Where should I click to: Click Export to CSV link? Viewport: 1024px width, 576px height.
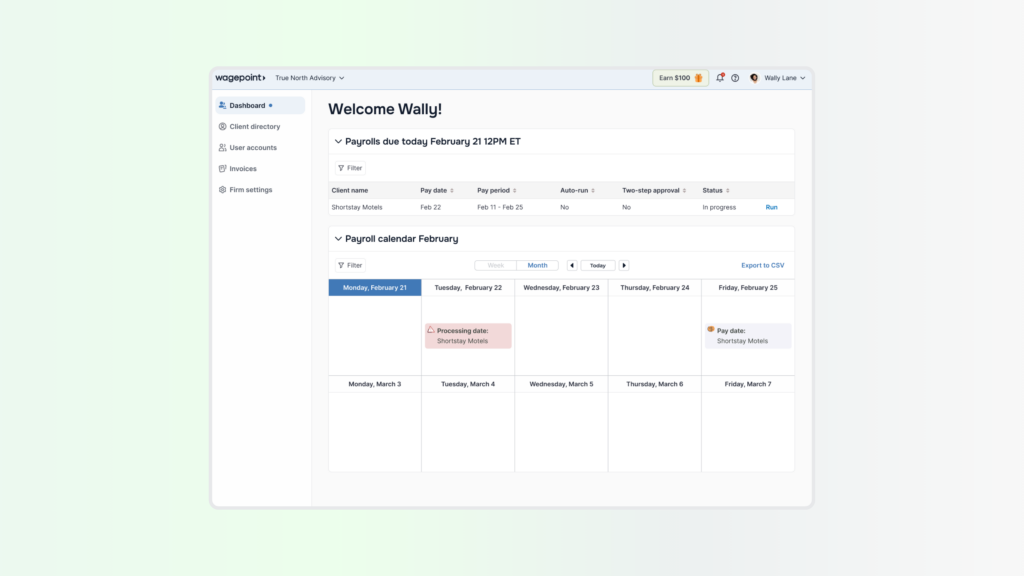762,266
